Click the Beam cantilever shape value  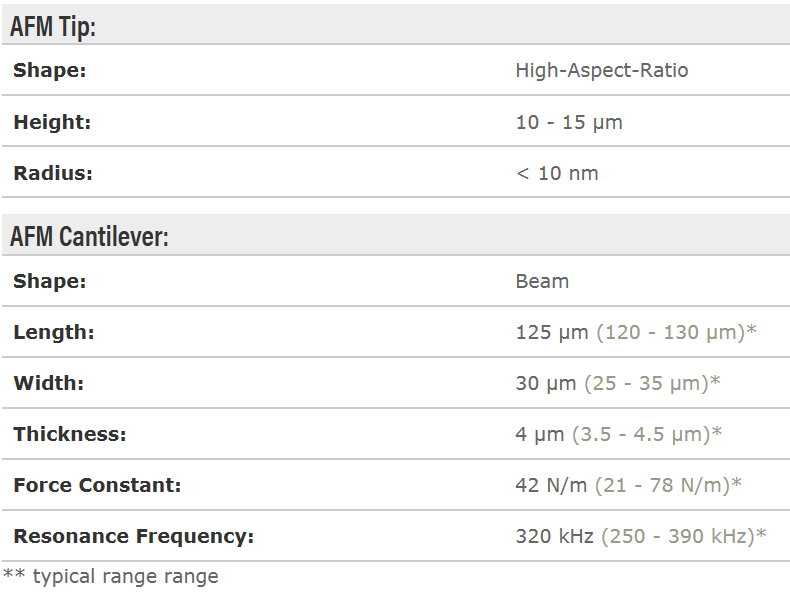tap(542, 282)
